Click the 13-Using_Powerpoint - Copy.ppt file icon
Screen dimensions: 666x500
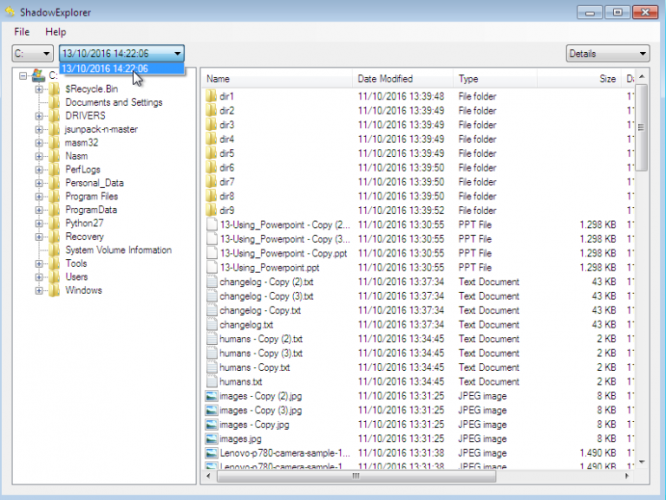tap(212, 253)
